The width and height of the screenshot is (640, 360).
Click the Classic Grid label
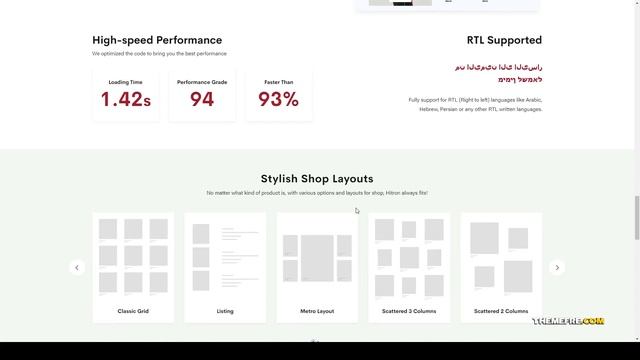click(133, 311)
